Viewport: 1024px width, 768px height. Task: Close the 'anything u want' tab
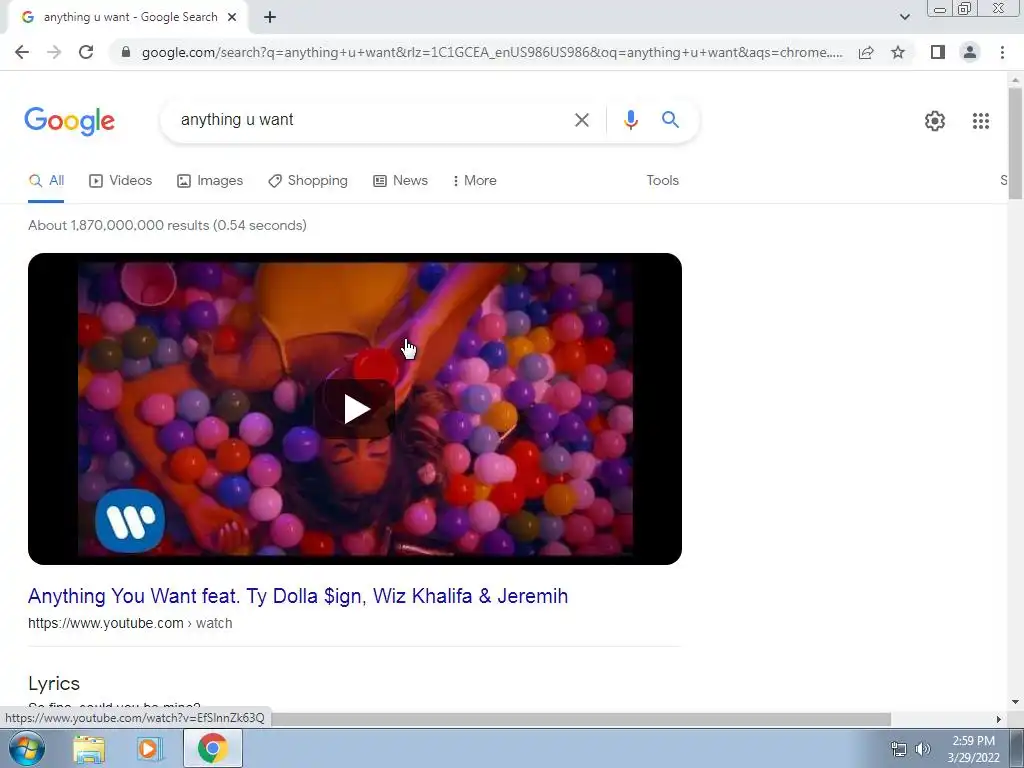tap(232, 18)
